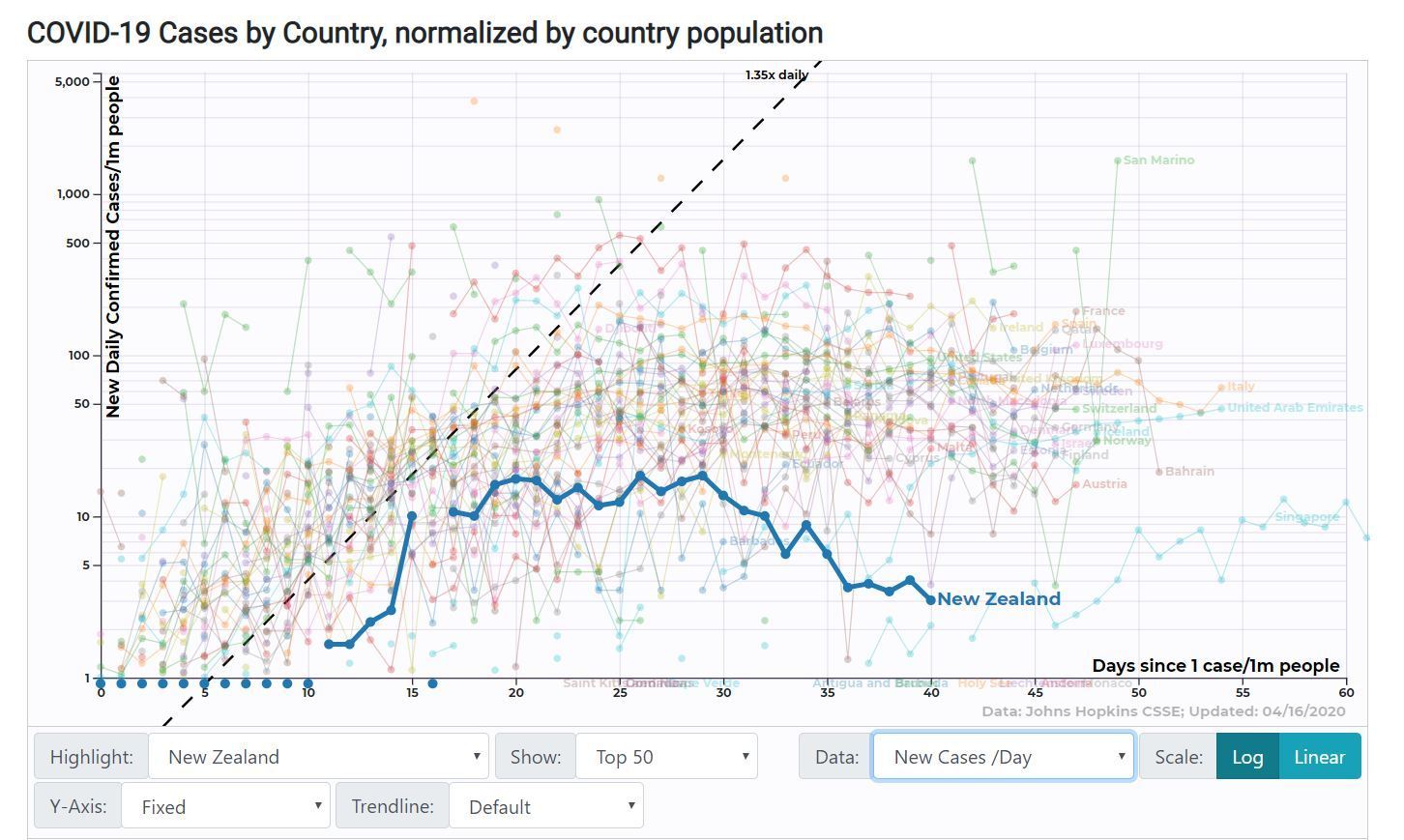This screenshot has height=840, width=1404.
Task: Click the Switzerland country label
Action: pos(1119,409)
